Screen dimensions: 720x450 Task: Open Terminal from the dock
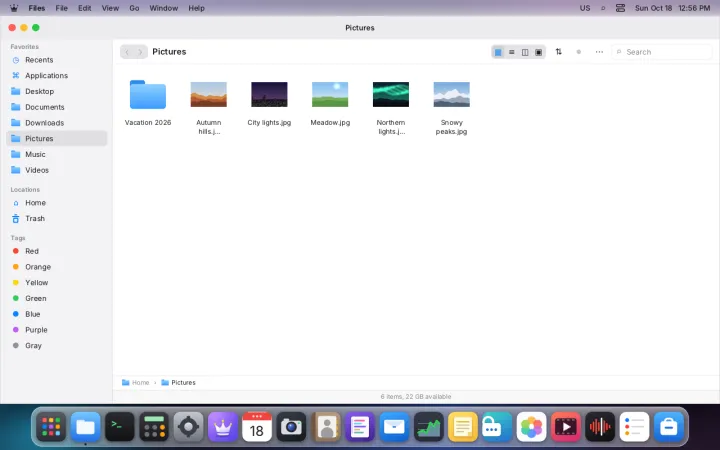click(120, 427)
